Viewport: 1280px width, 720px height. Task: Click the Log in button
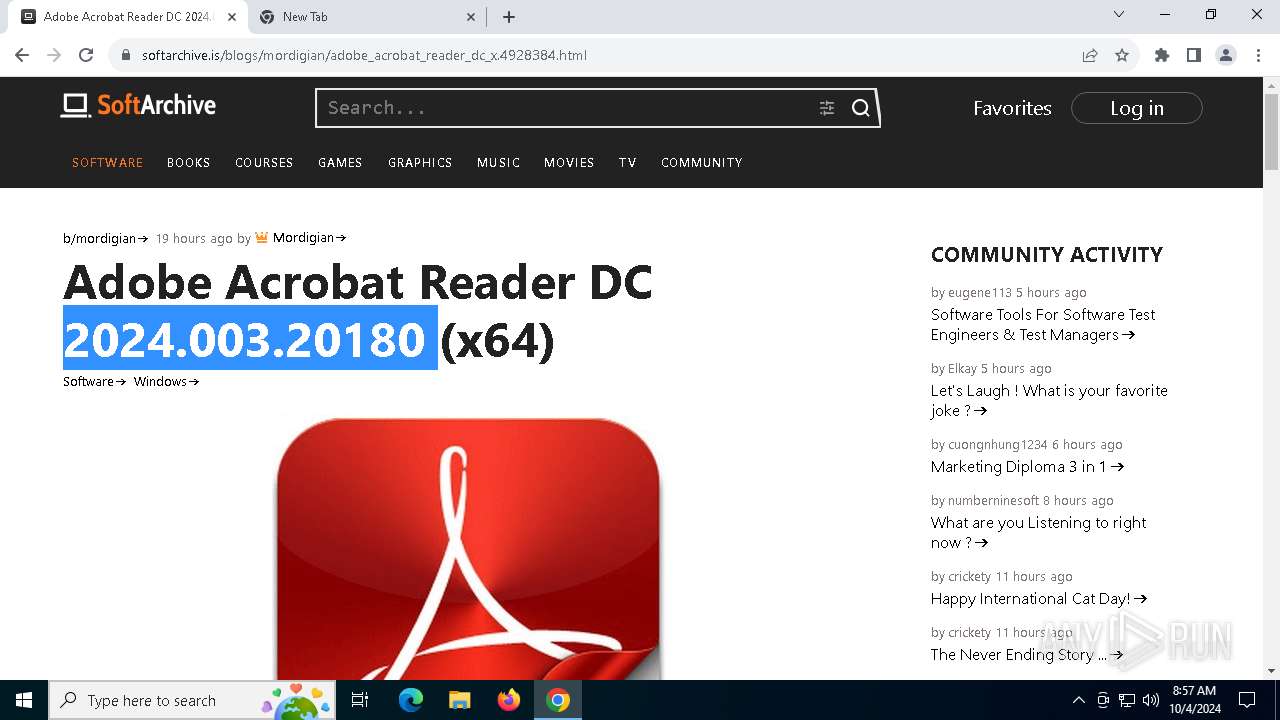(1137, 108)
